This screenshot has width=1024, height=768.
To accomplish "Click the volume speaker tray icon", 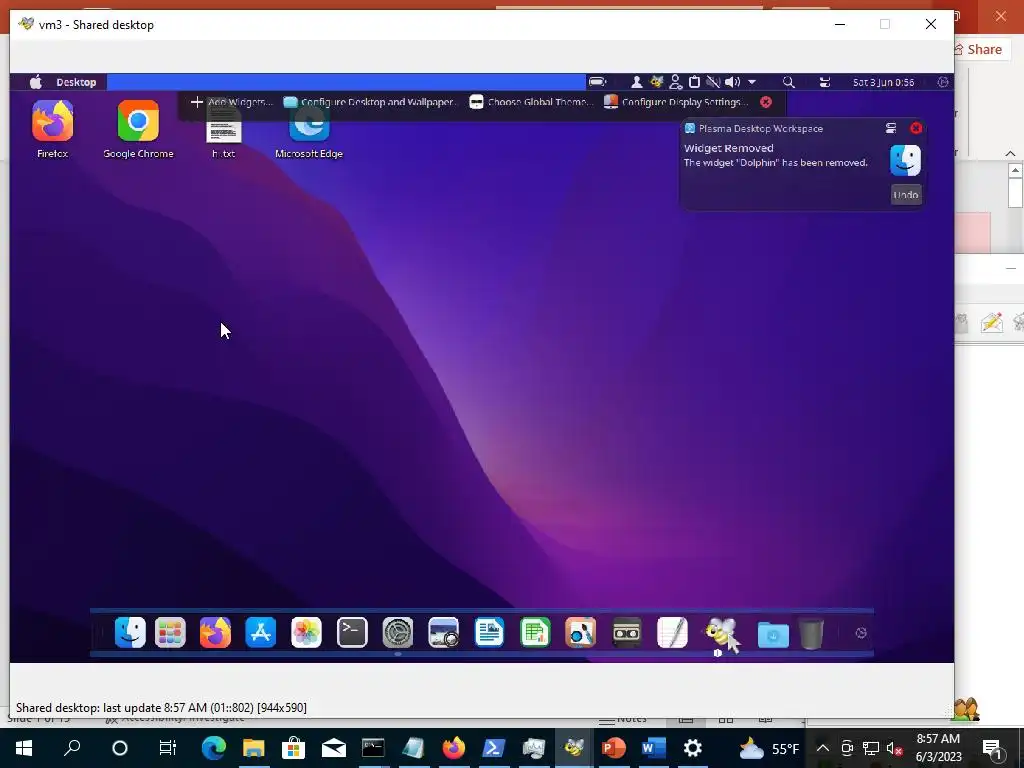I will (x=732, y=82).
